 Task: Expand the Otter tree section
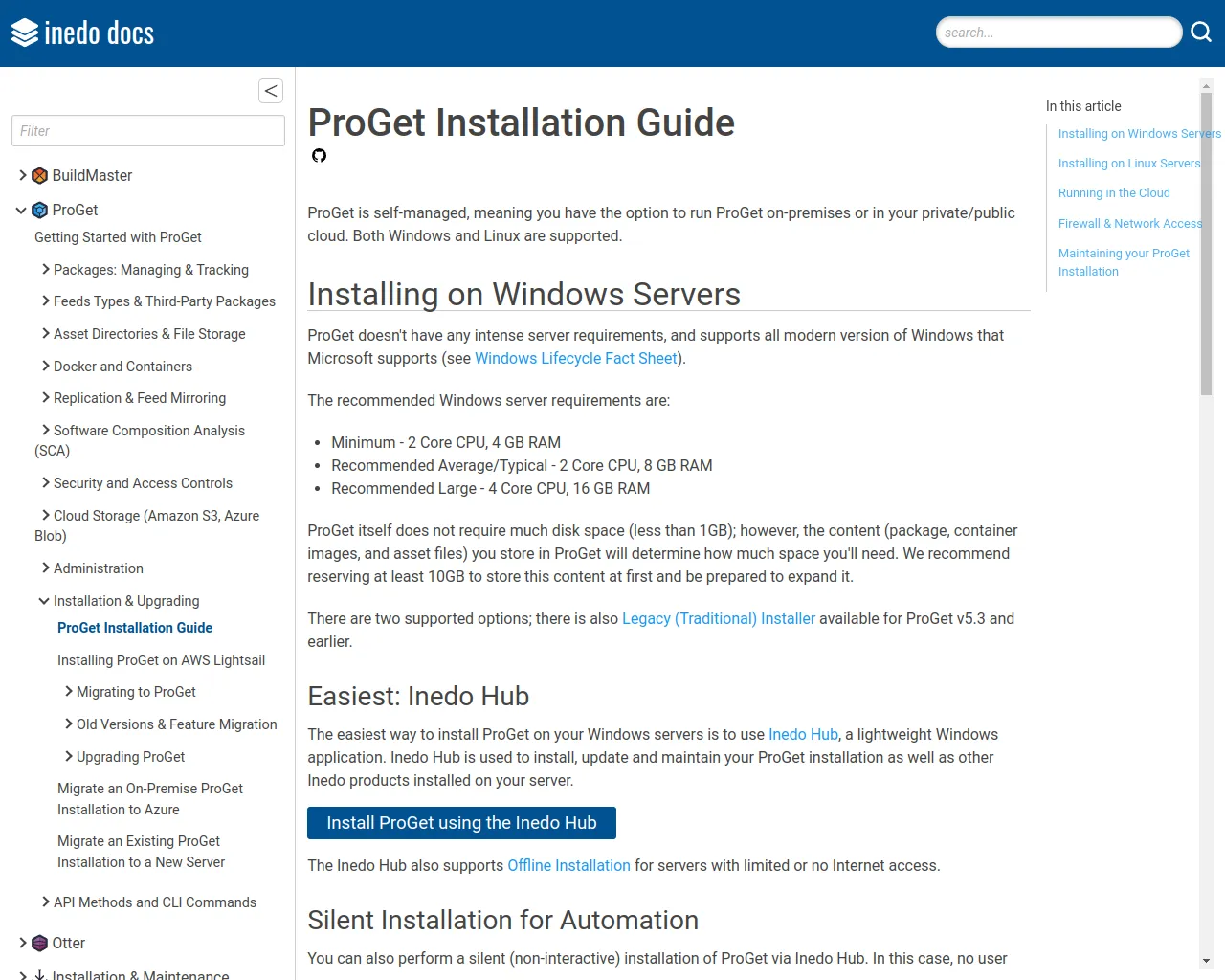click(x=23, y=943)
